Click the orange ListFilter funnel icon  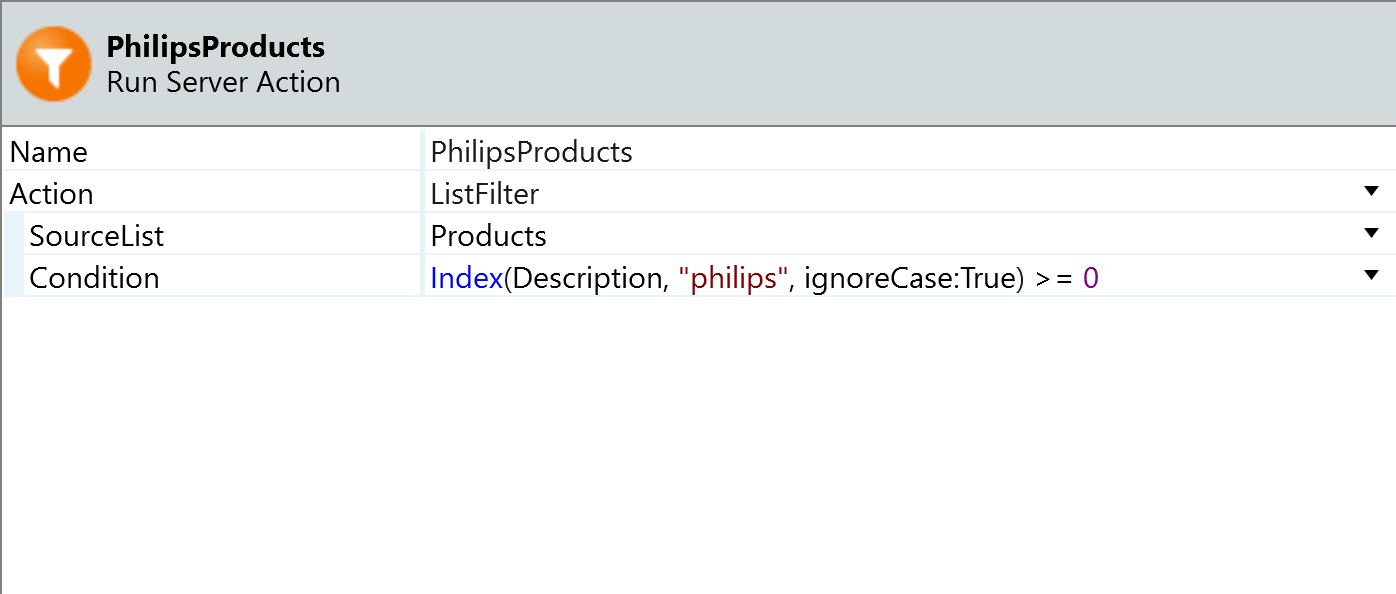pyautogui.click(x=54, y=64)
